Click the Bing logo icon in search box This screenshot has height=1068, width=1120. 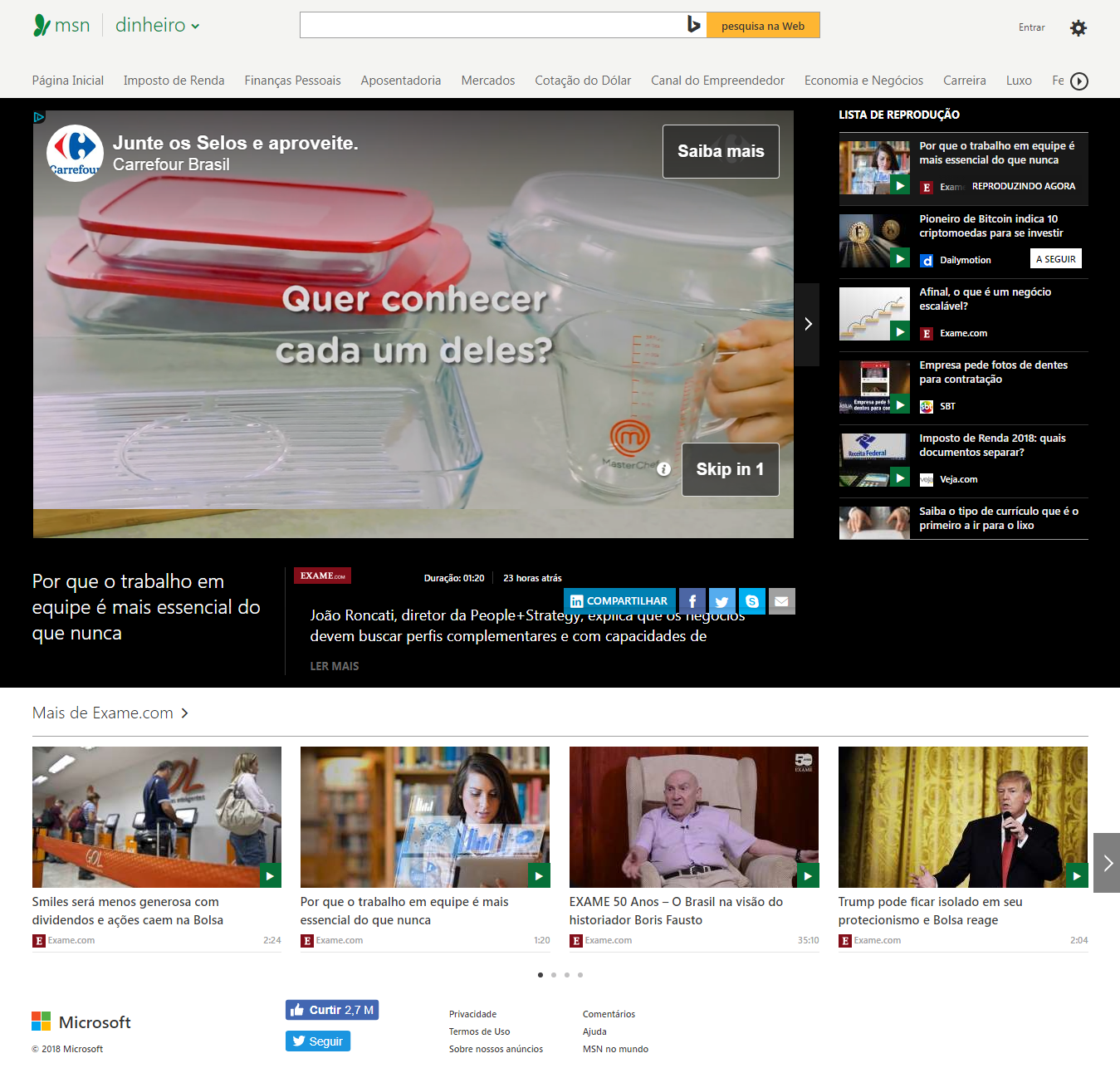(x=694, y=25)
